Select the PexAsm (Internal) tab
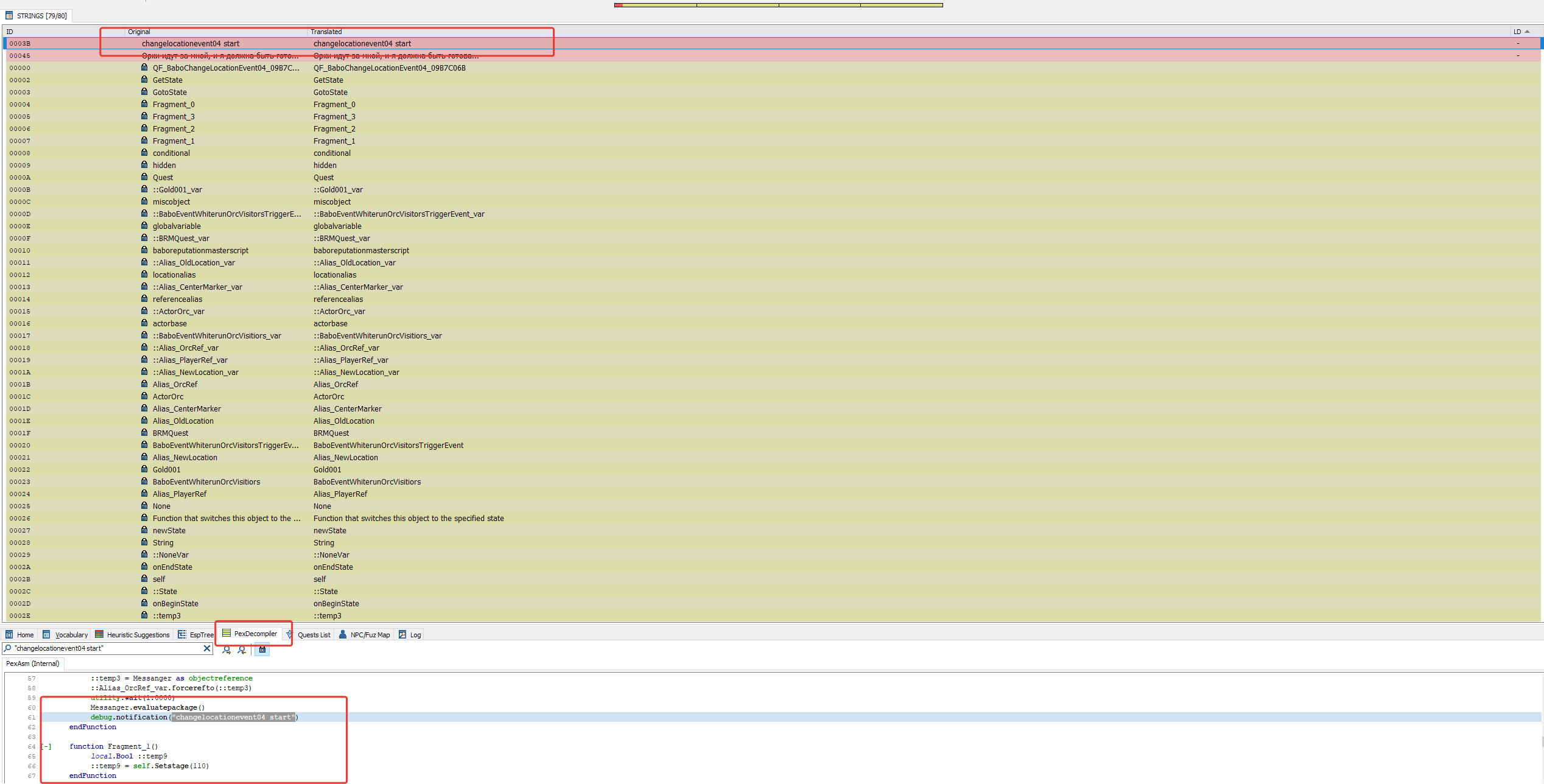 (33, 663)
